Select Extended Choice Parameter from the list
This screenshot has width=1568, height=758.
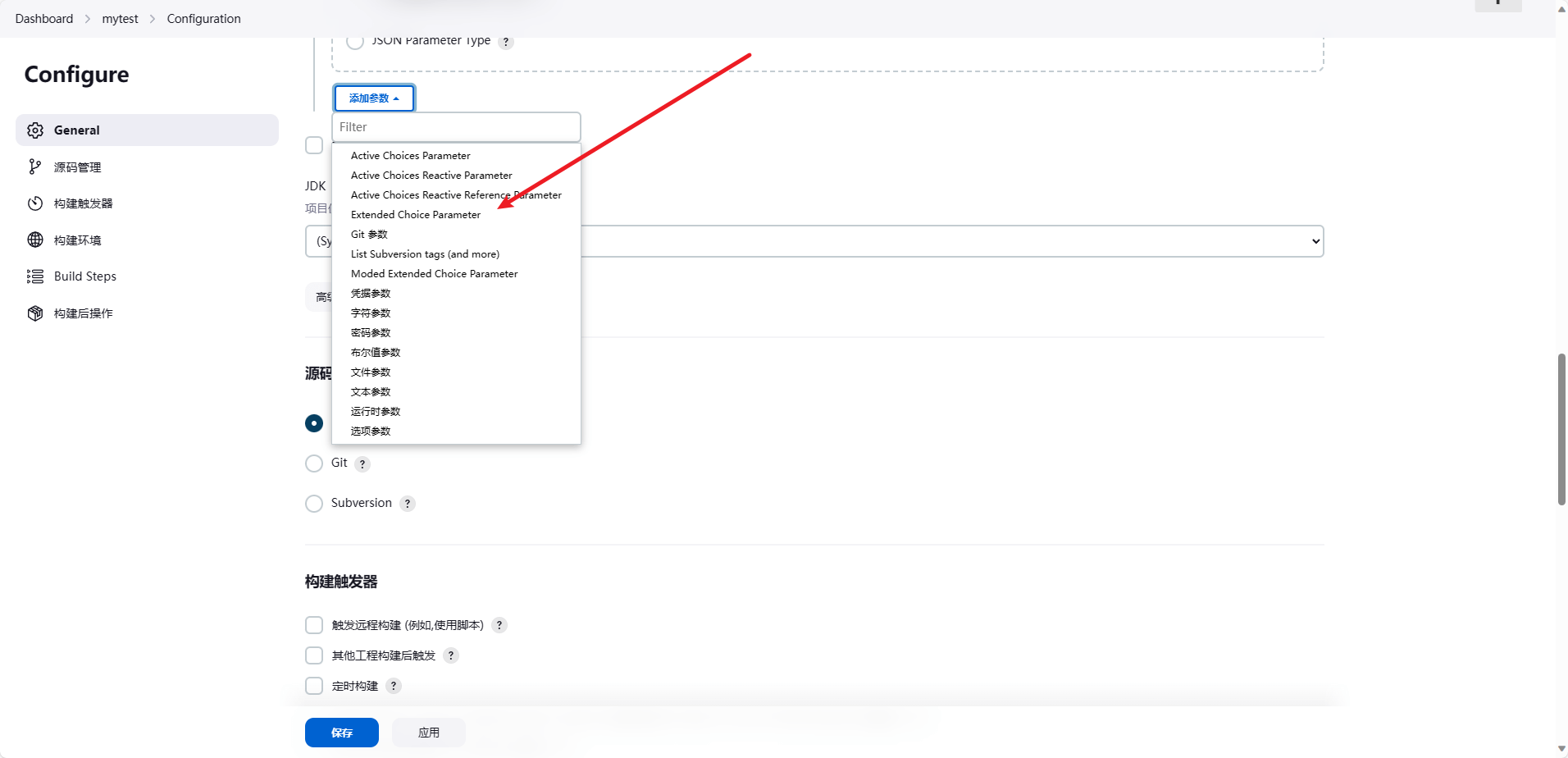coord(415,214)
